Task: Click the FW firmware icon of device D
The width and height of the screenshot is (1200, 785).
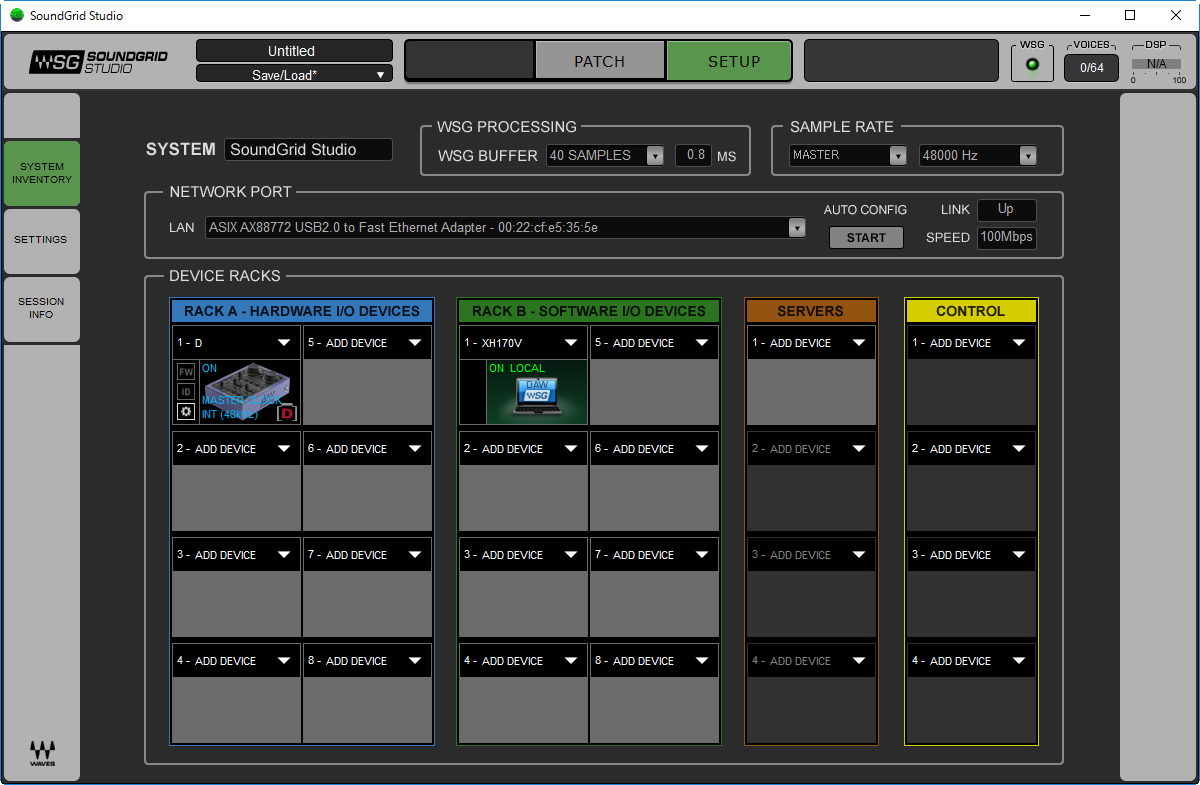Action: [x=186, y=371]
